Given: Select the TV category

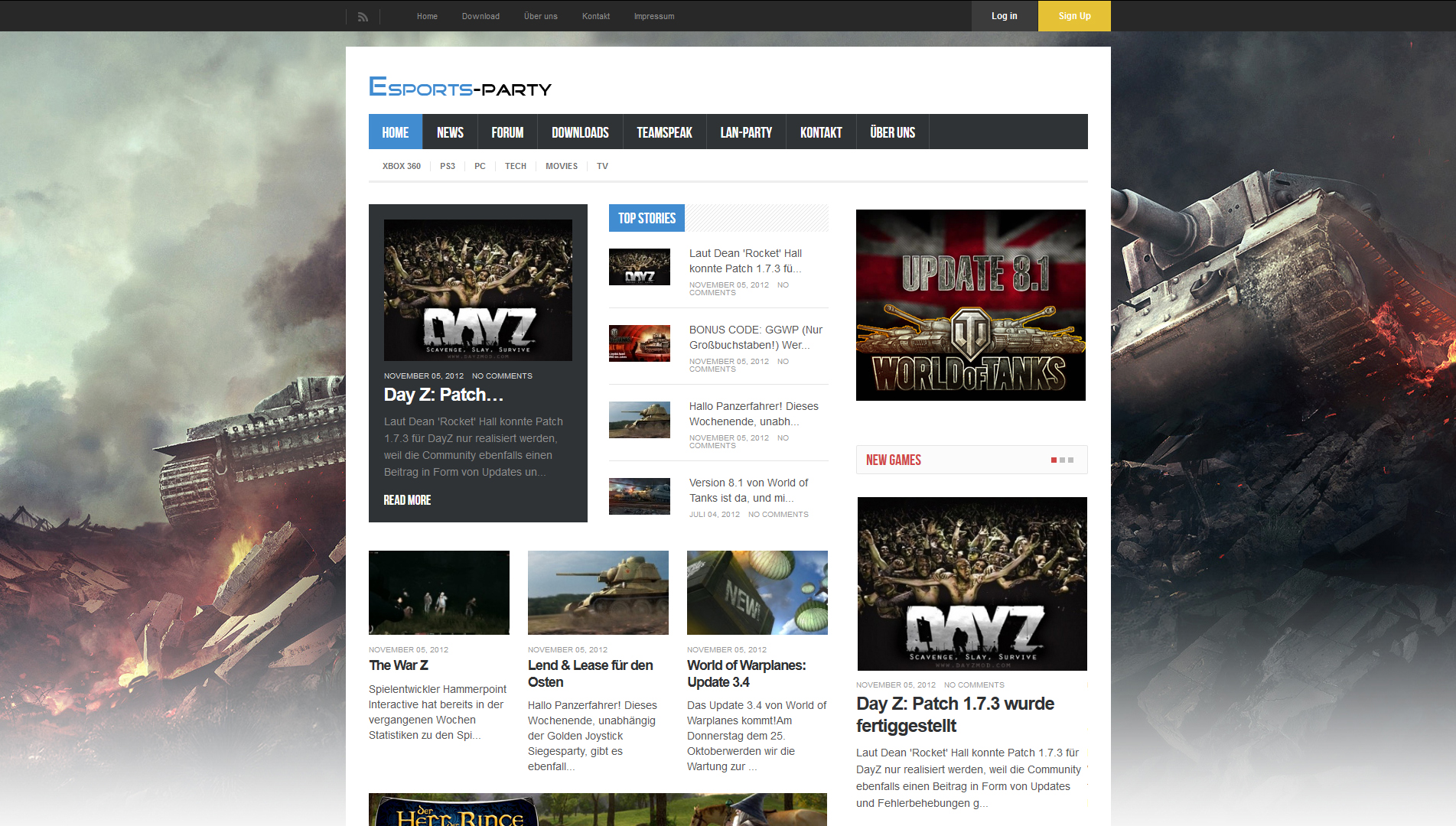Looking at the screenshot, I should pos(602,166).
